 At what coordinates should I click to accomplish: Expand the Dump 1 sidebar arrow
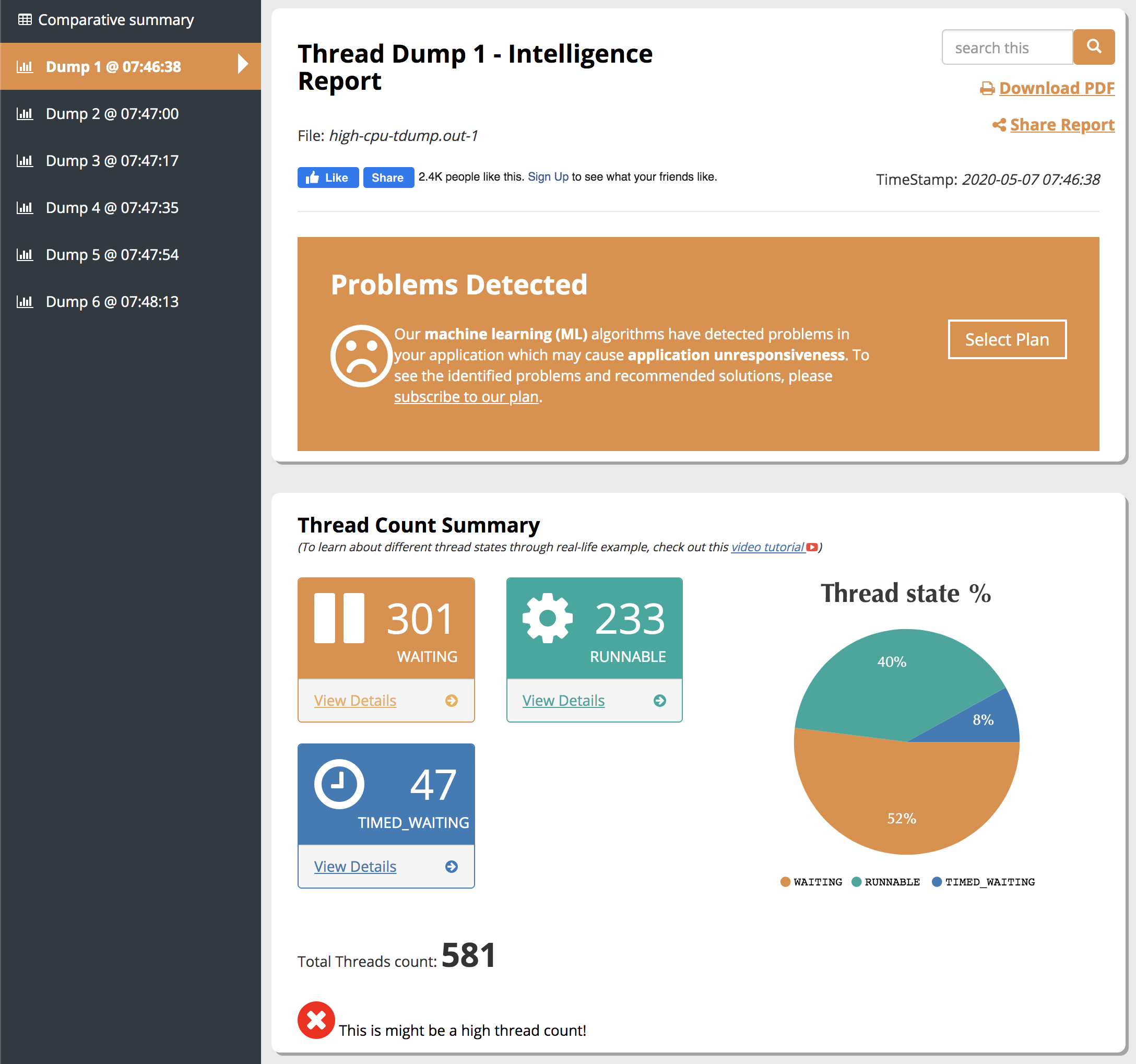243,64
